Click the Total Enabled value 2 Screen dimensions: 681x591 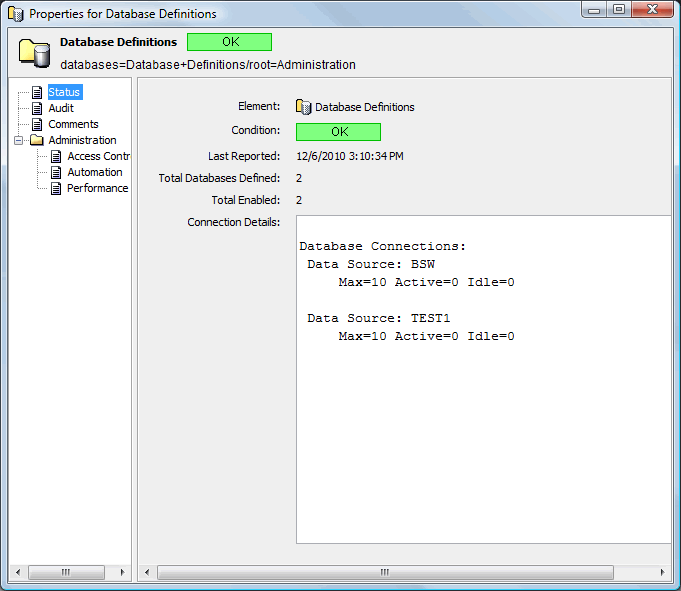(x=299, y=200)
